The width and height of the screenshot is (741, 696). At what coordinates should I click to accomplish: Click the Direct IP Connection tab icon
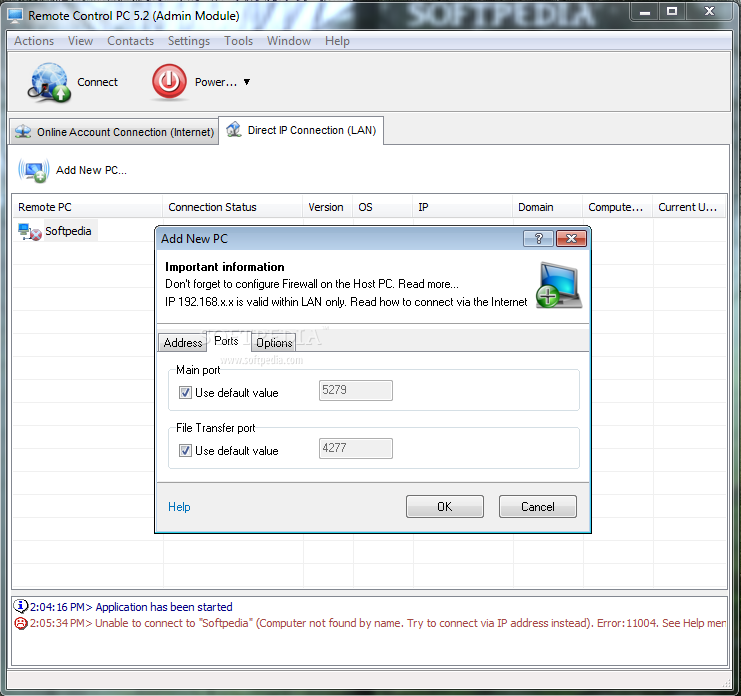(233, 129)
